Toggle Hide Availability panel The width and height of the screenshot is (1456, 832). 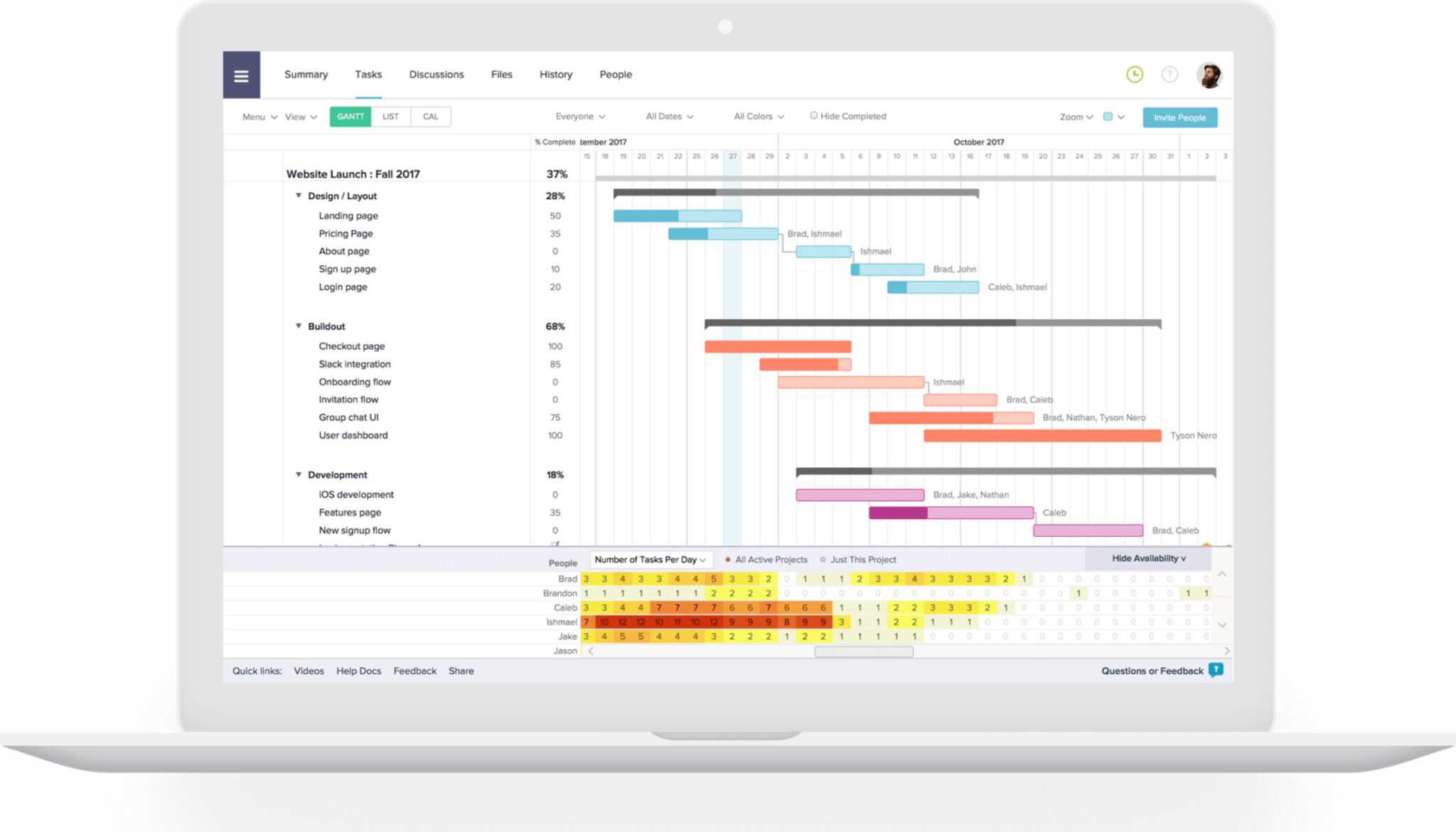tap(1148, 559)
